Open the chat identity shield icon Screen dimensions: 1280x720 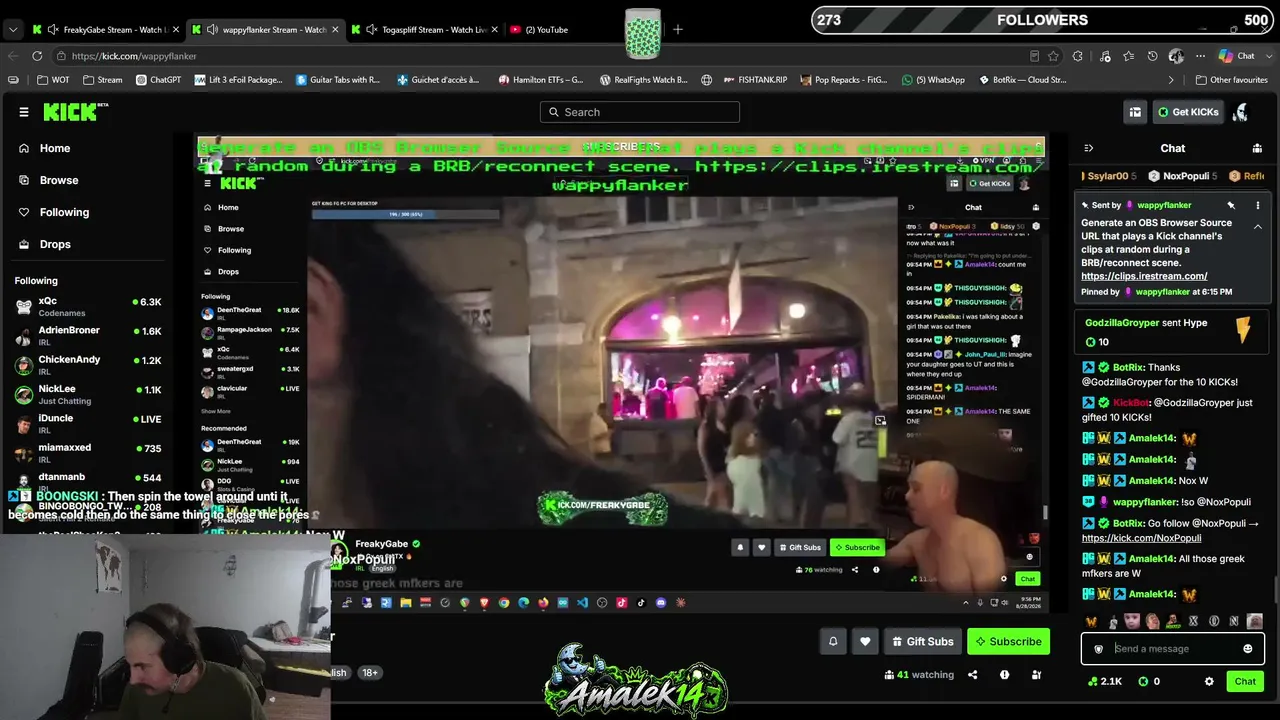click(1098, 649)
